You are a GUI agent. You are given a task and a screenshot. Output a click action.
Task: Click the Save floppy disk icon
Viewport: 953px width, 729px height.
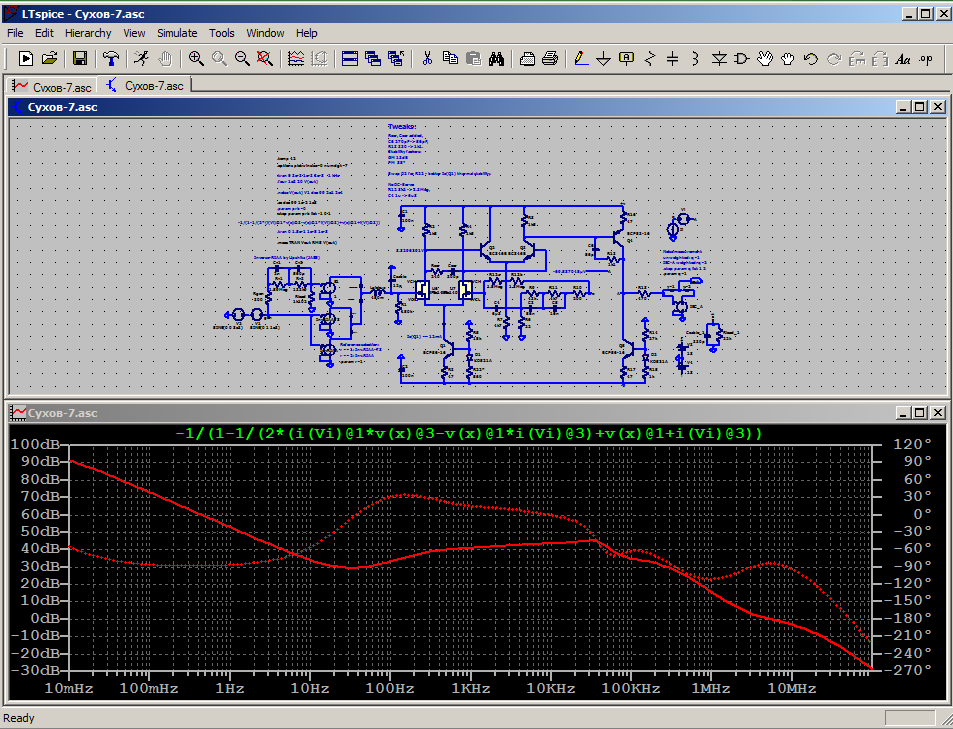coord(80,59)
